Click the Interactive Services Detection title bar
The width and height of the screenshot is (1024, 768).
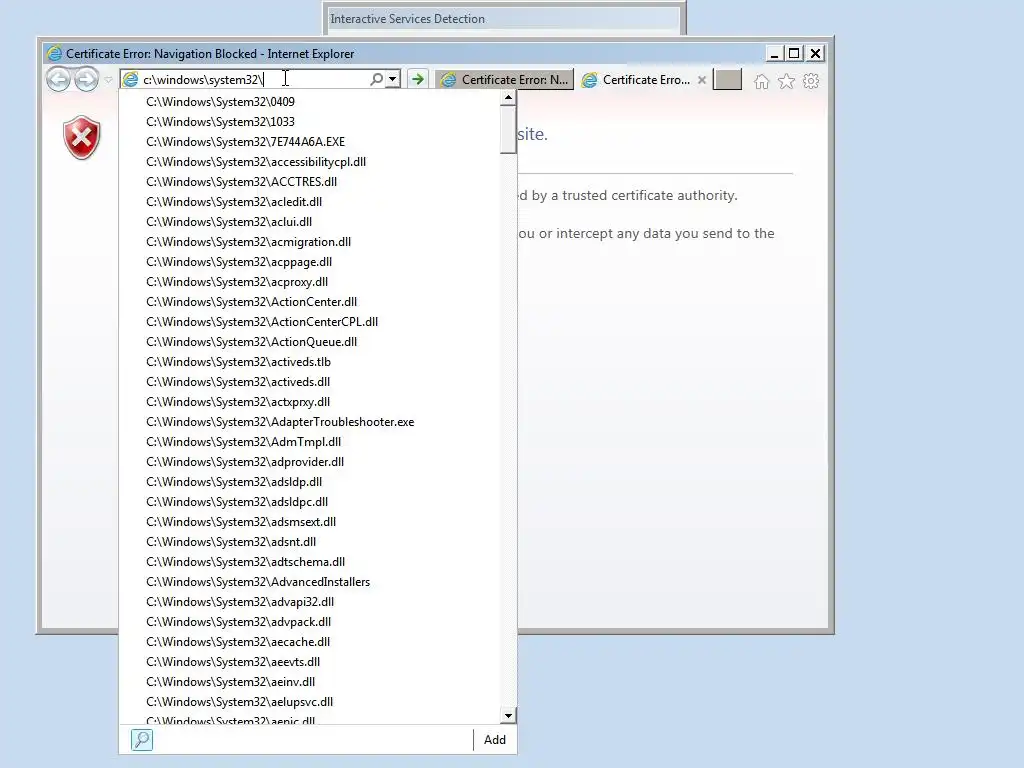[x=504, y=19]
